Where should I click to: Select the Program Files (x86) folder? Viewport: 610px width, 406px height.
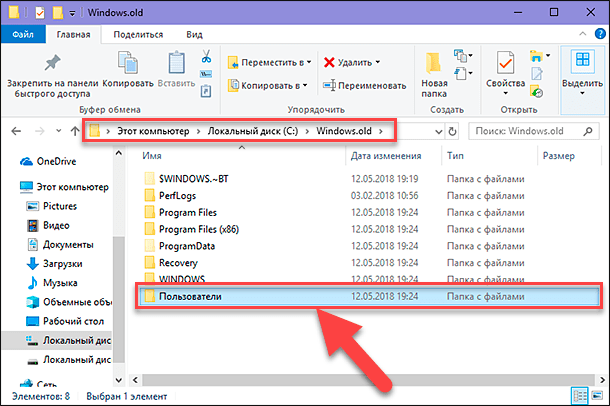pos(191,229)
